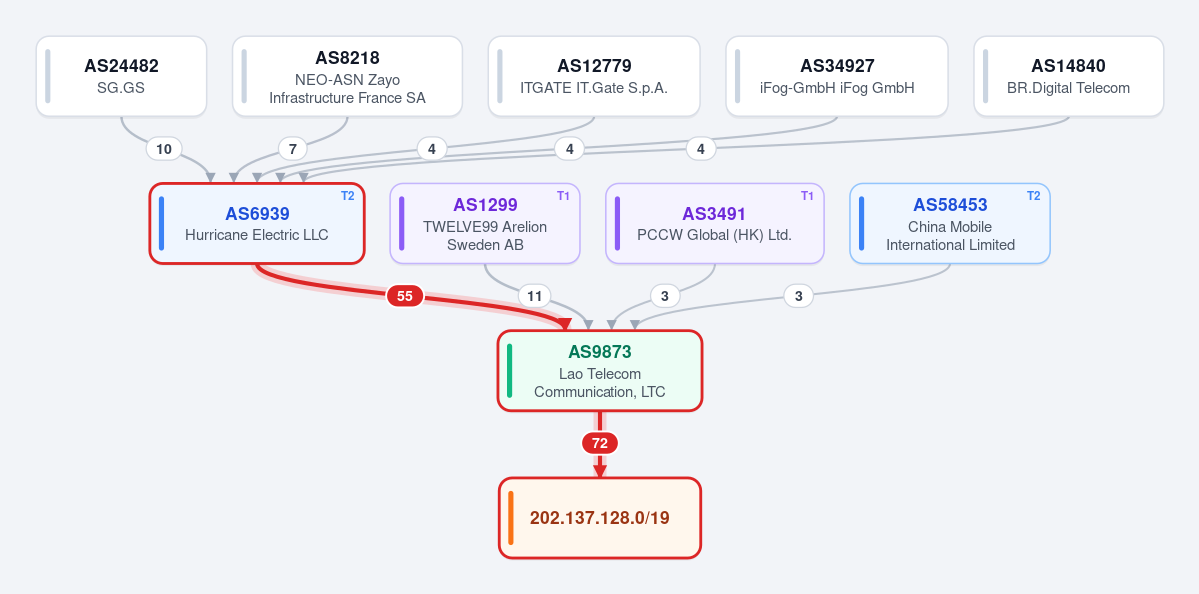
Task: Click the T2 badge on AS6939
Action: pyautogui.click(x=347, y=196)
